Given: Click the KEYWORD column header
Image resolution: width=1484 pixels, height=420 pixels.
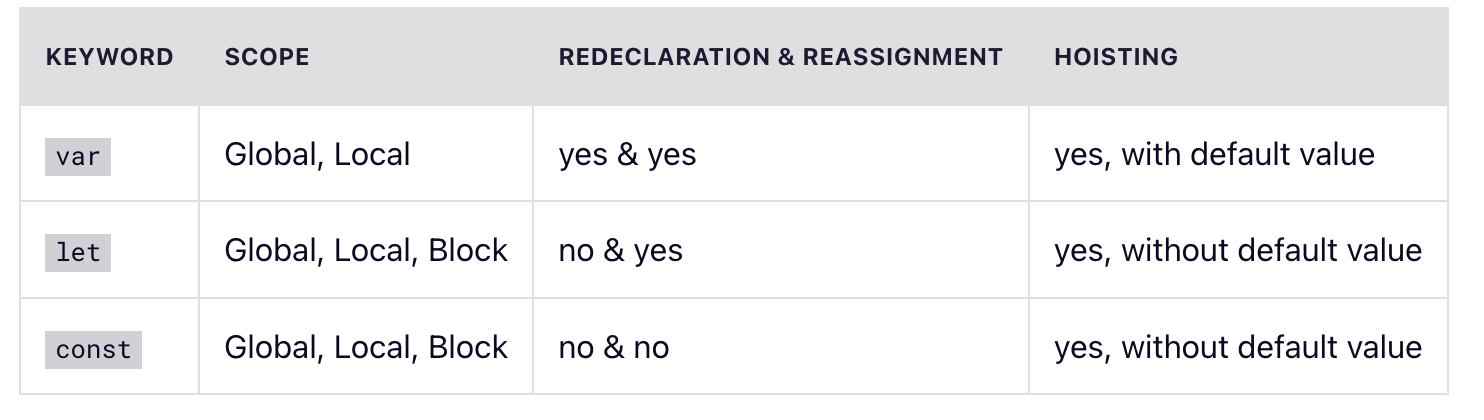Looking at the screenshot, I should (x=109, y=57).
